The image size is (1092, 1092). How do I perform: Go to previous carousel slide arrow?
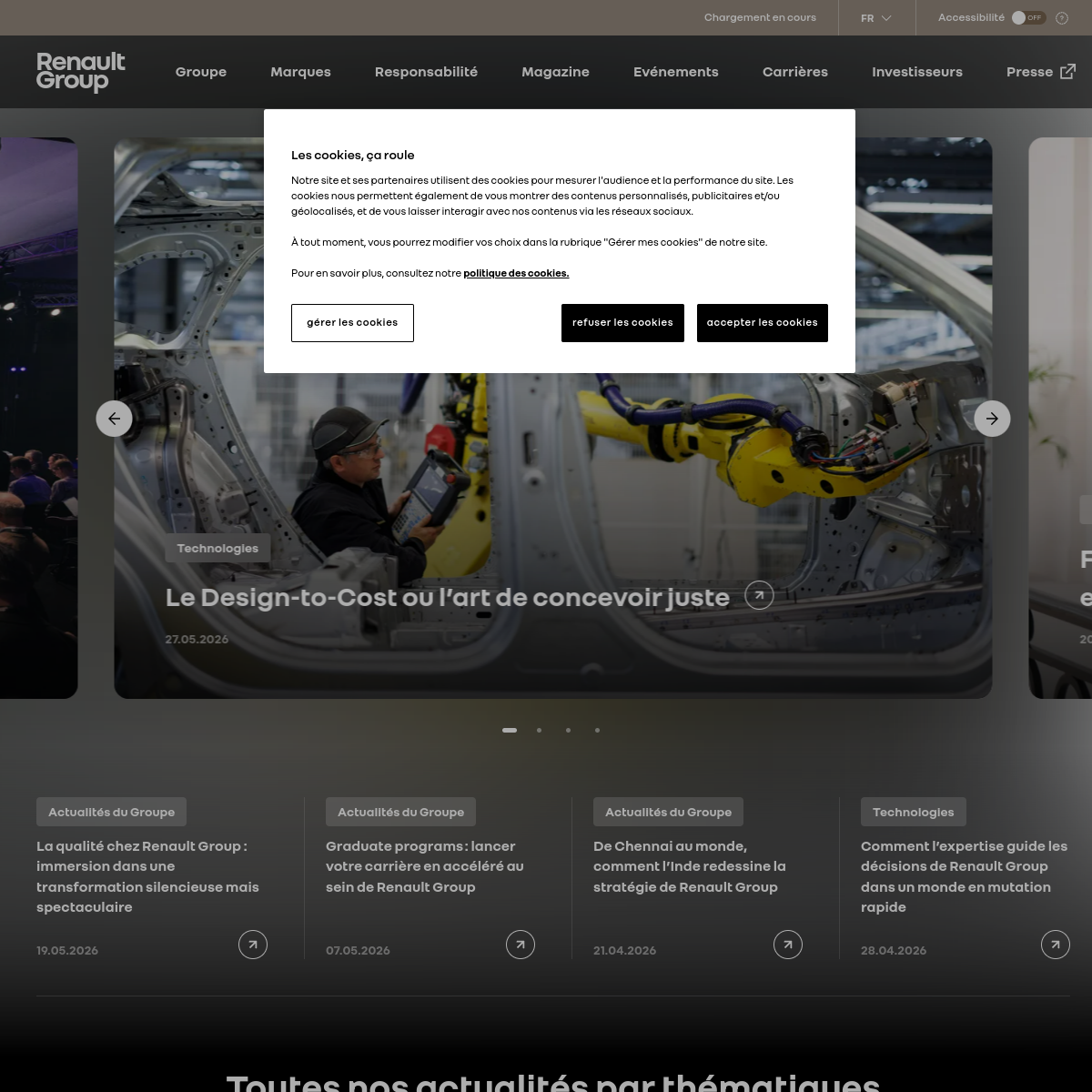pyautogui.click(x=115, y=419)
